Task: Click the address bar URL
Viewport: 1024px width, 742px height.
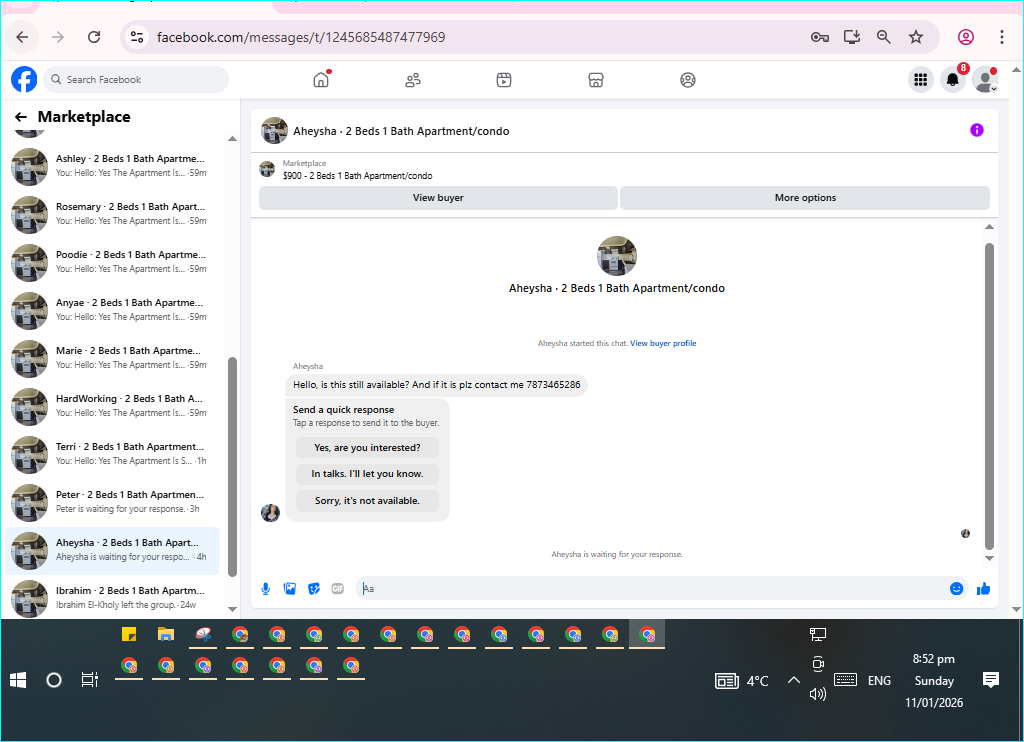Action: click(x=301, y=37)
